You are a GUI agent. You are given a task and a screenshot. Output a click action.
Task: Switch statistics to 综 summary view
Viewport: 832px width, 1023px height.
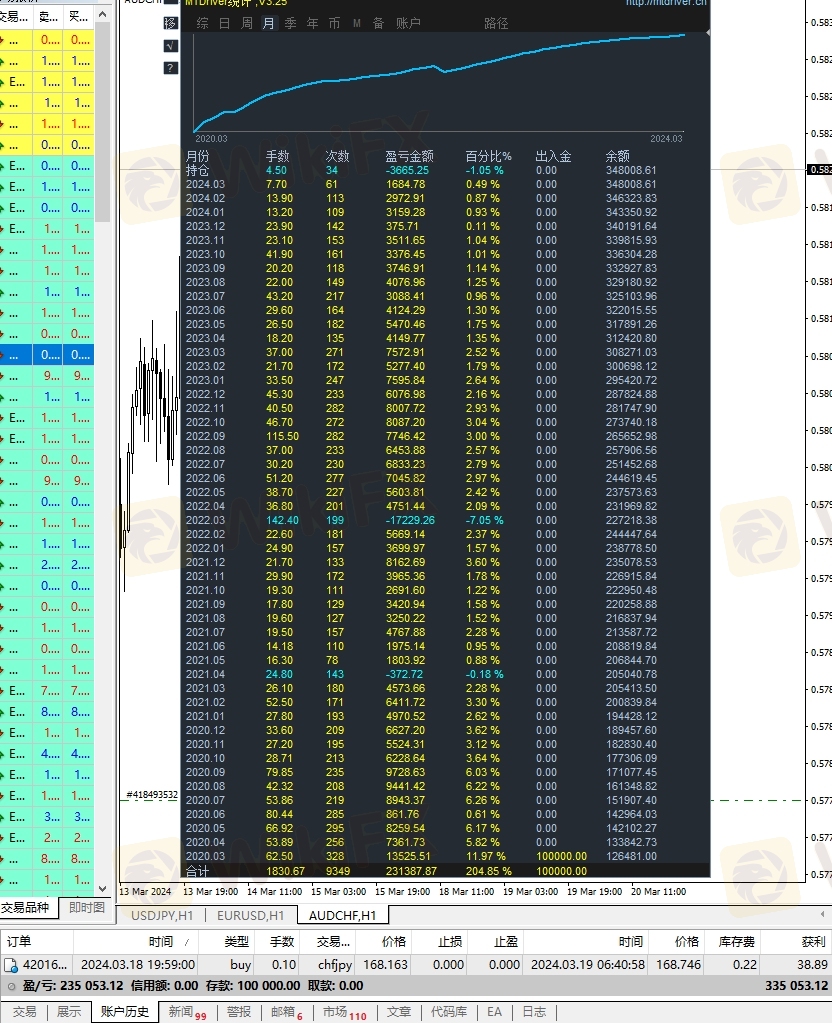coord(203,23)
